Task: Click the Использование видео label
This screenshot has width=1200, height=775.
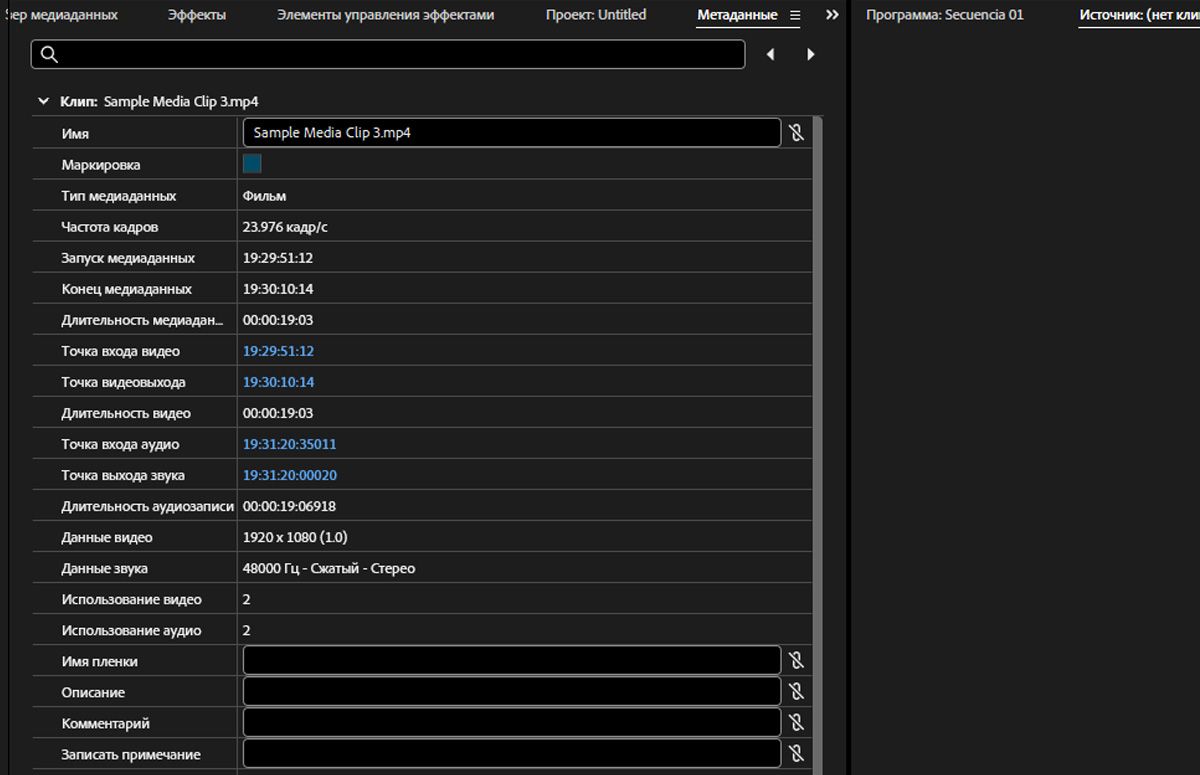Action: pos(131,599)
